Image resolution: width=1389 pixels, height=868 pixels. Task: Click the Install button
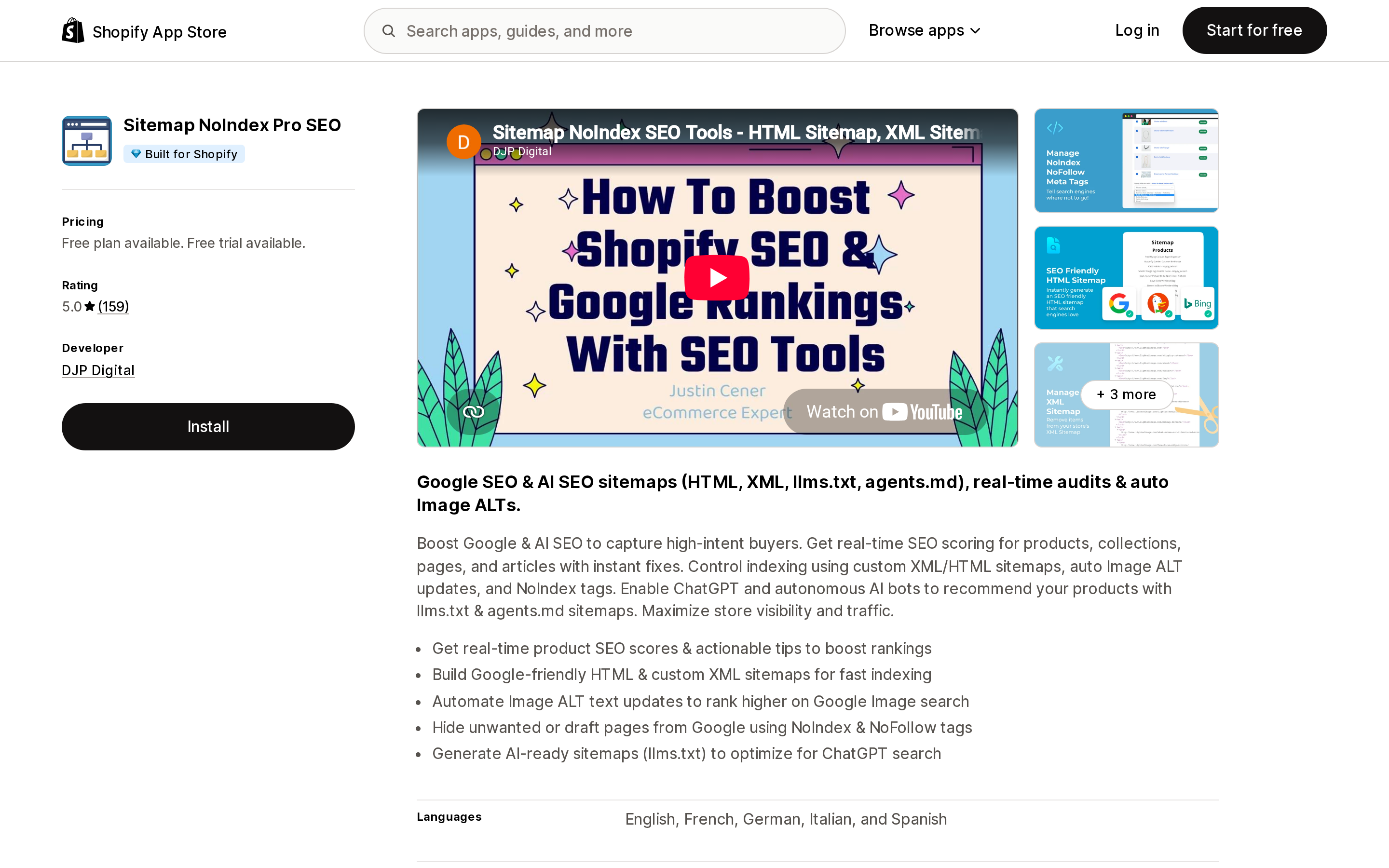point(208,427)
